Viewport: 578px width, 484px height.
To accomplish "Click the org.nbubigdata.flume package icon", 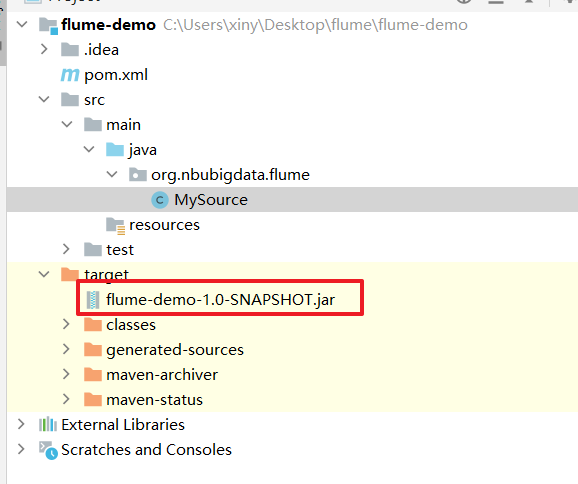I will click(137, 174).
